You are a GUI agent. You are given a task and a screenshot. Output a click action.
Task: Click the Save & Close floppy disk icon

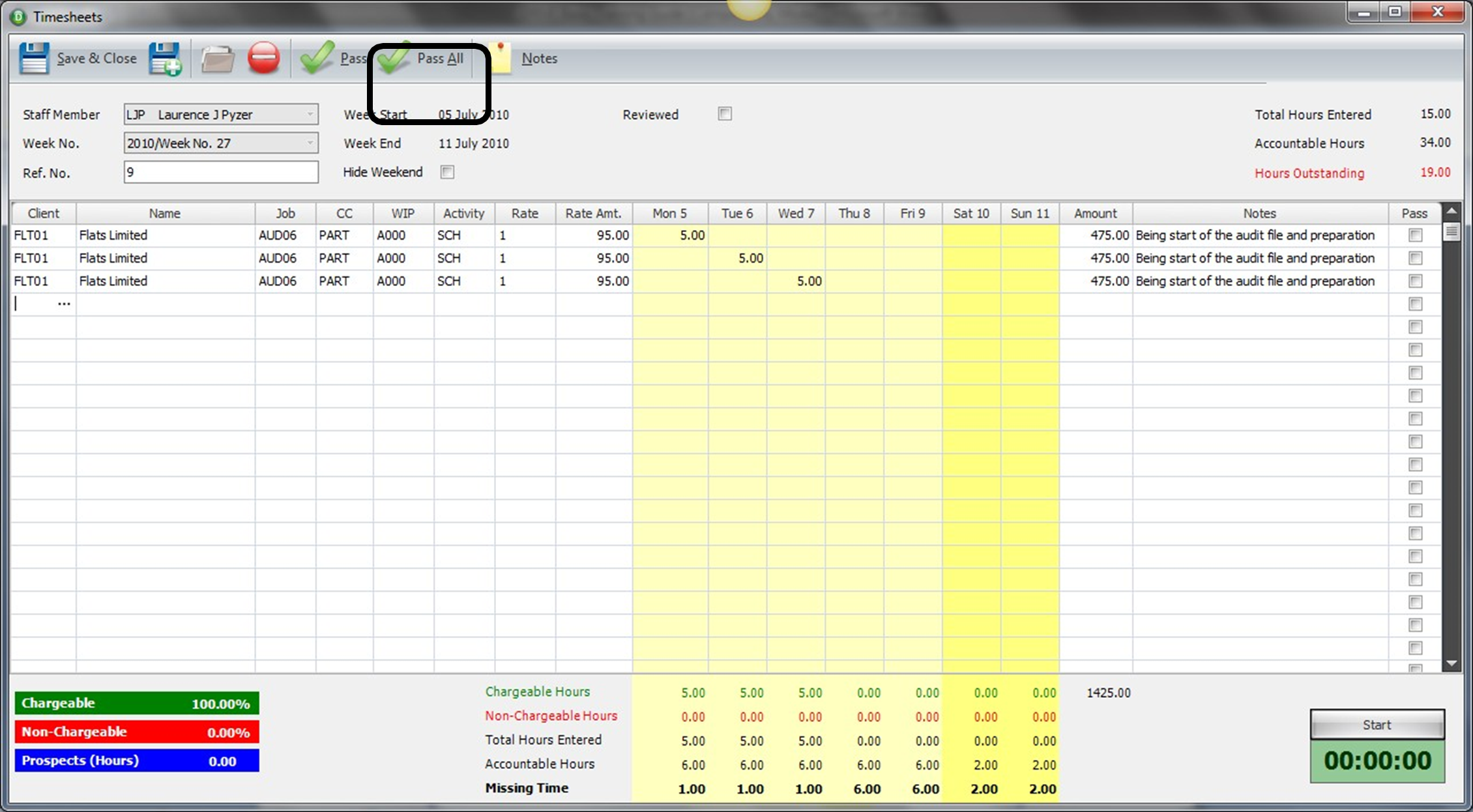(x=34, y=59)
